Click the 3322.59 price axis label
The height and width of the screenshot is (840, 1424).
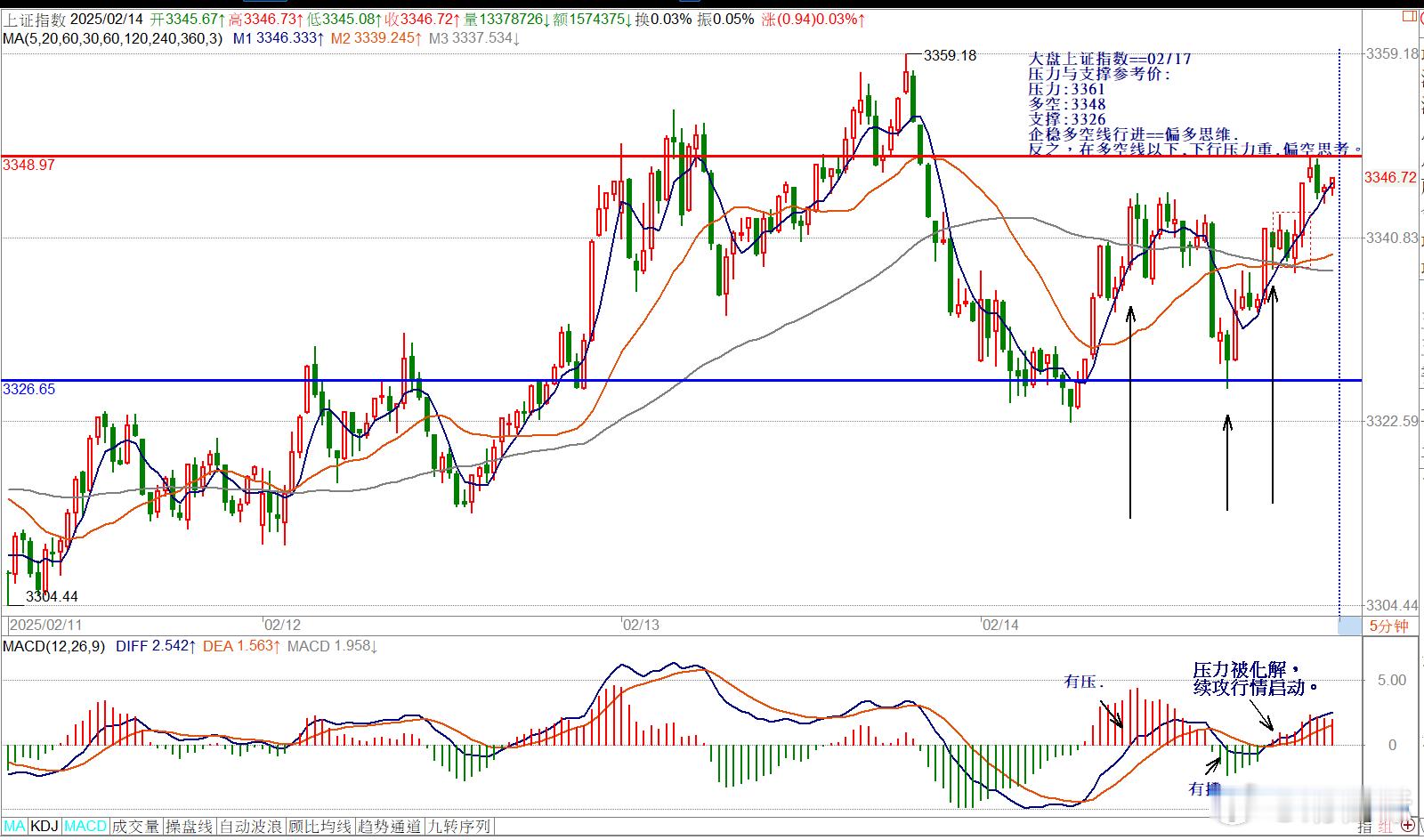1392,421
